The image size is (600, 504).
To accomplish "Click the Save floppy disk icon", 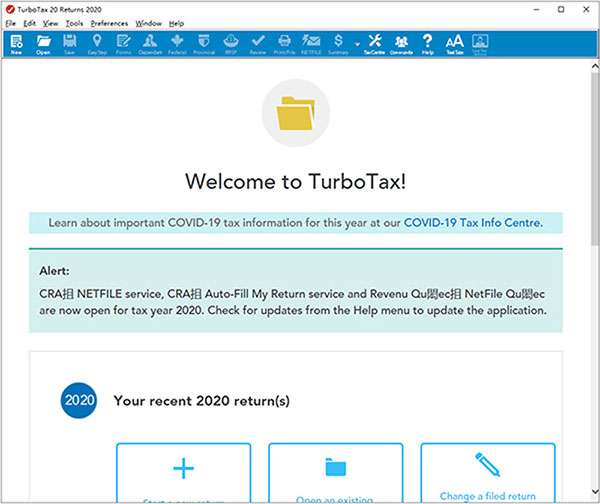I will coord(70,44).
